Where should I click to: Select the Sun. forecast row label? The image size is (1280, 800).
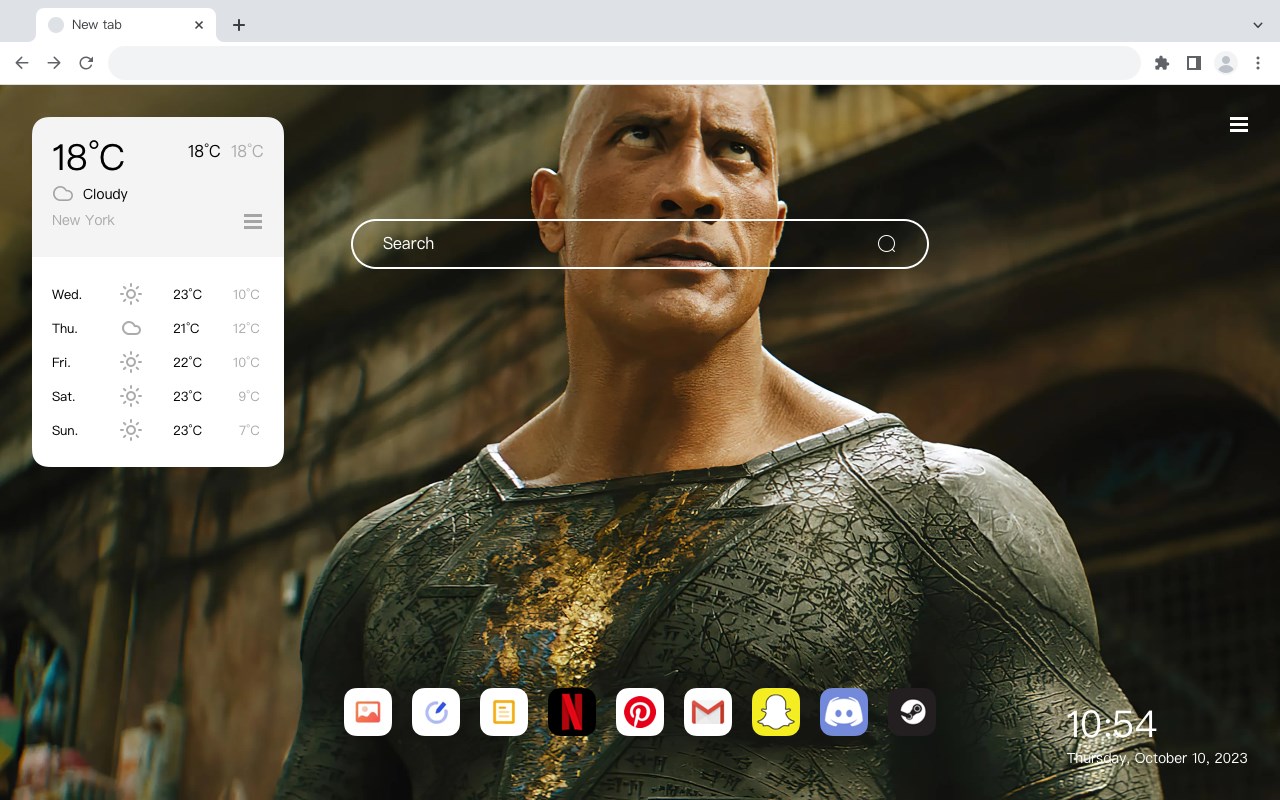tap(65, 431)
